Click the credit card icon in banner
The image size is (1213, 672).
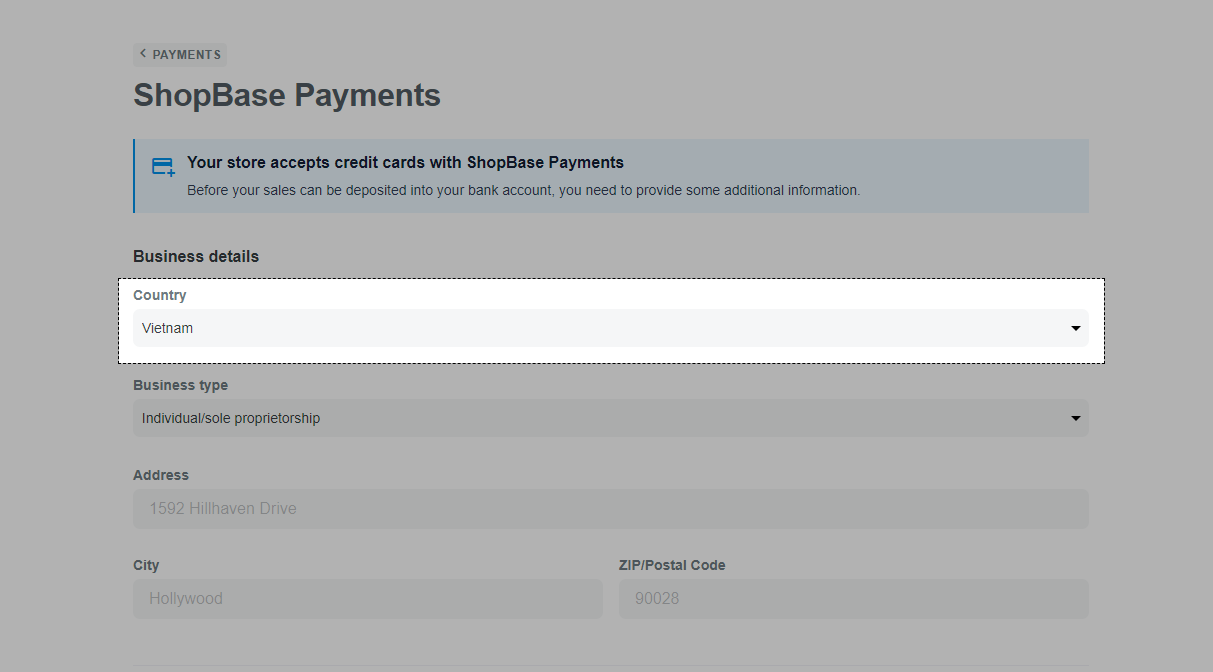point(163,167)
